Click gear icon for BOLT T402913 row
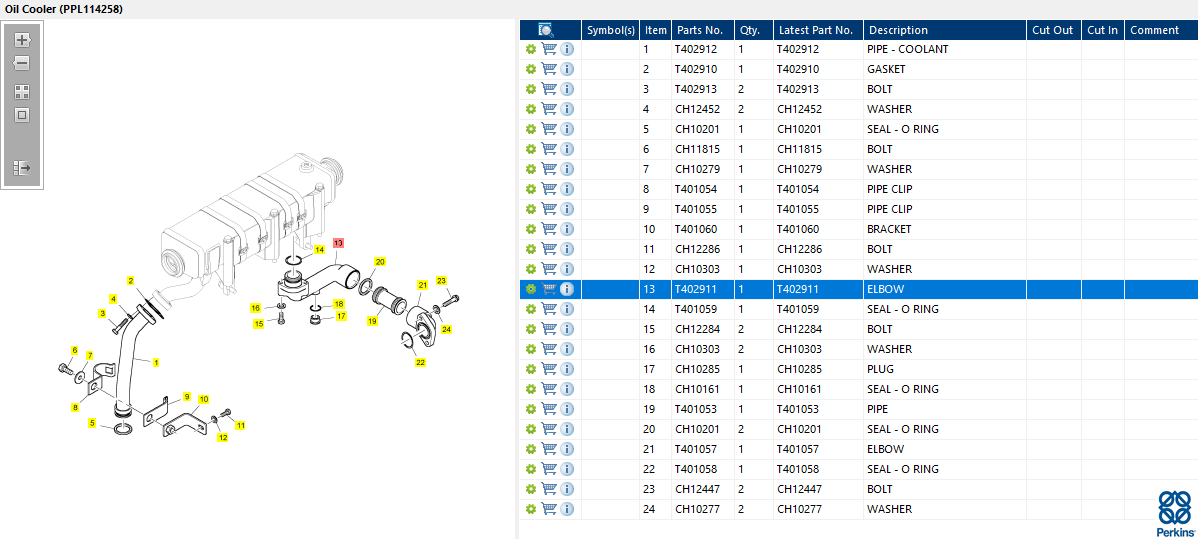Screen dimensions: 1198x539 coord(531,89)
